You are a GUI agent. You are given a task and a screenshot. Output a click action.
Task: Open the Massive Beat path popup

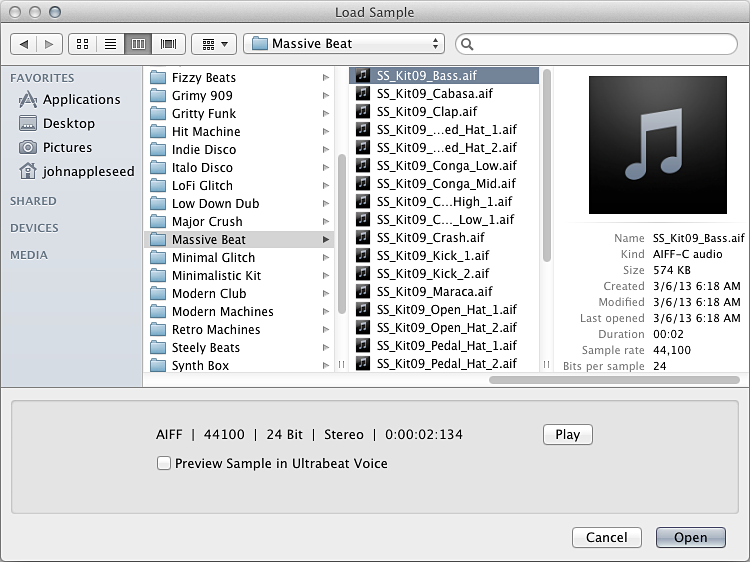[344, 44]
